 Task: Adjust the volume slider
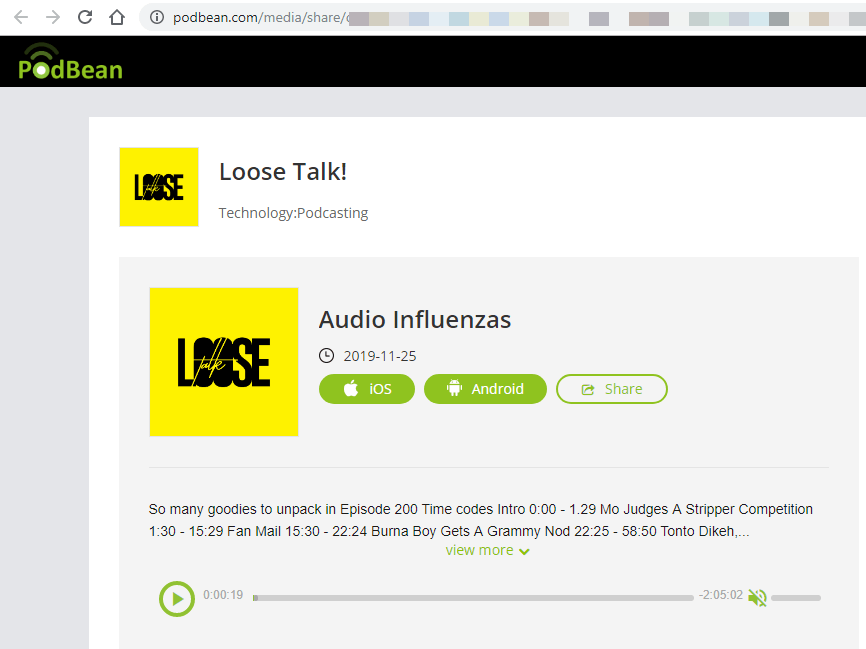(796, 598)
